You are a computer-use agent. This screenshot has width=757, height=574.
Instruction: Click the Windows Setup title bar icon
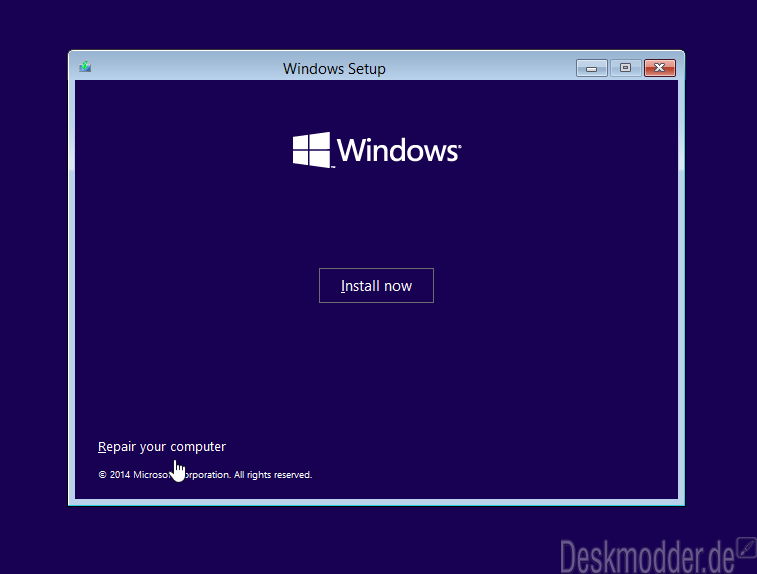[85, 67]
